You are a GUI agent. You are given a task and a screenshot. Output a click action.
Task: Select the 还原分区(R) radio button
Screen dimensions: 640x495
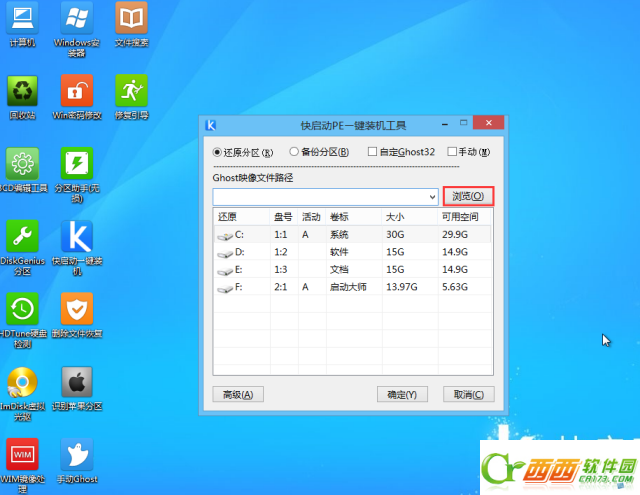tap(217, 152)
